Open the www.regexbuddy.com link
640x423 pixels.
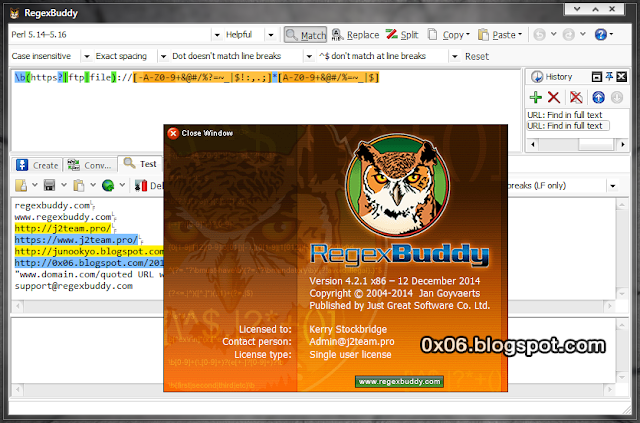tap(399, 381)
